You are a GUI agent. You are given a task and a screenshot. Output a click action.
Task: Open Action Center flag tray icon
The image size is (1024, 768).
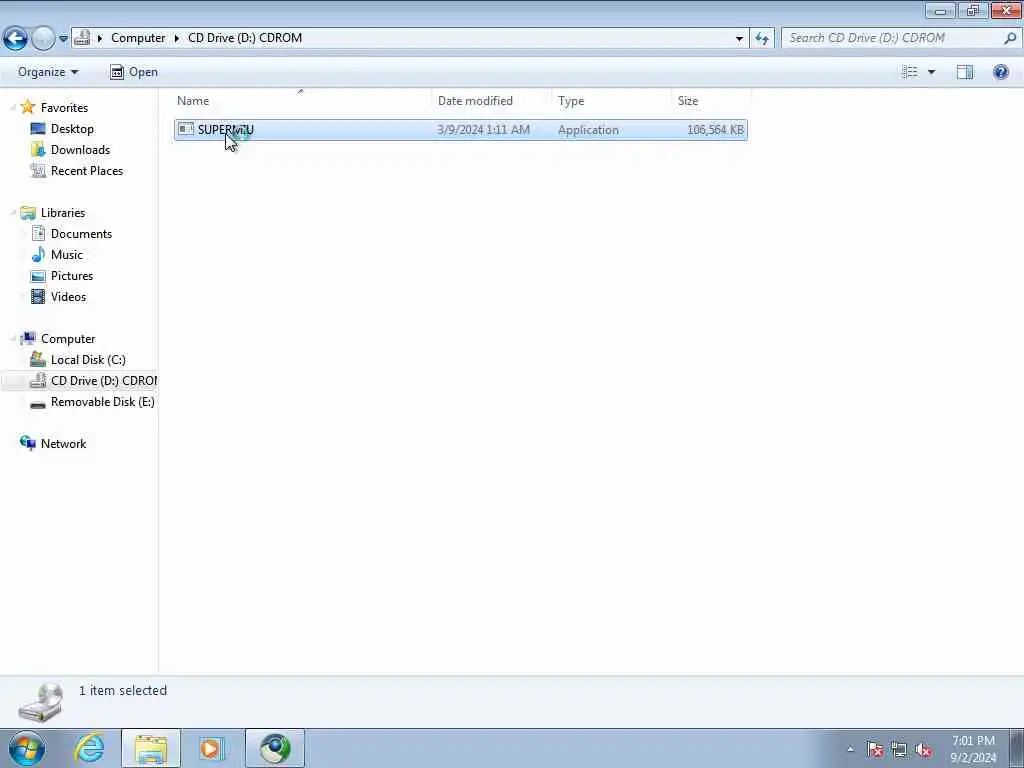click(875, 749)
